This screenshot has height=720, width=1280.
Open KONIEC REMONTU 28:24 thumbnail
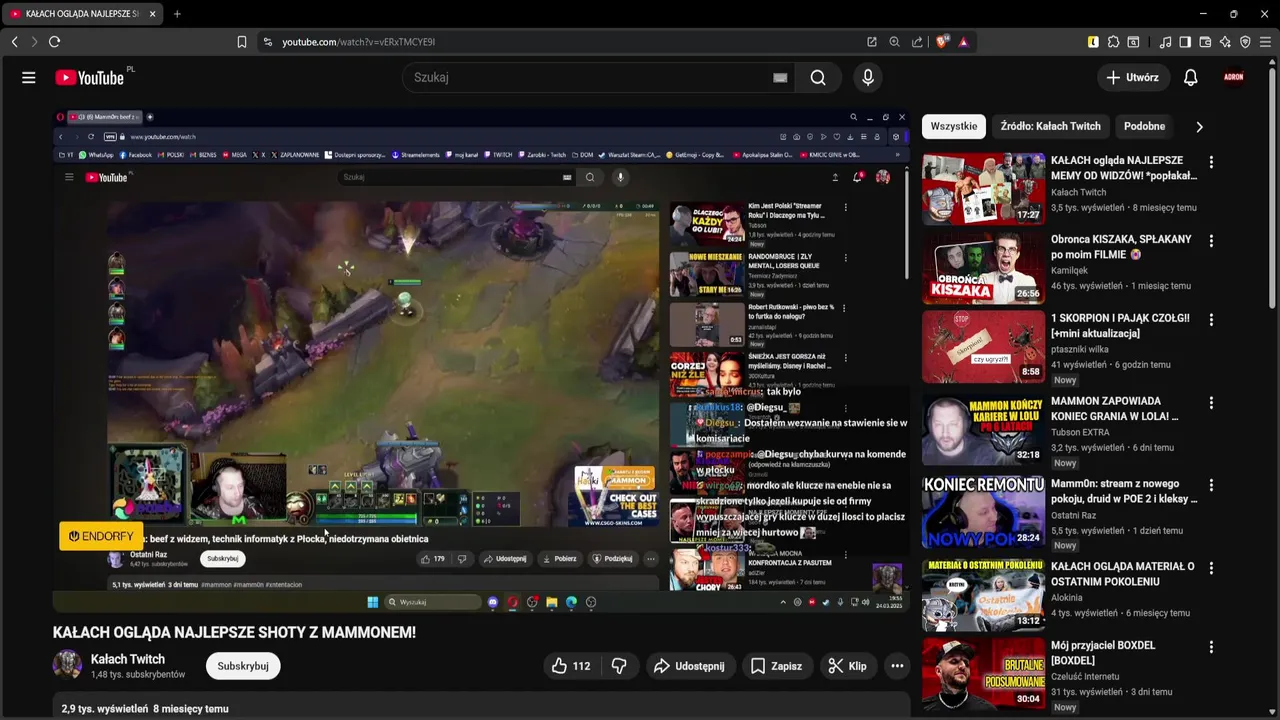point(983,513)
